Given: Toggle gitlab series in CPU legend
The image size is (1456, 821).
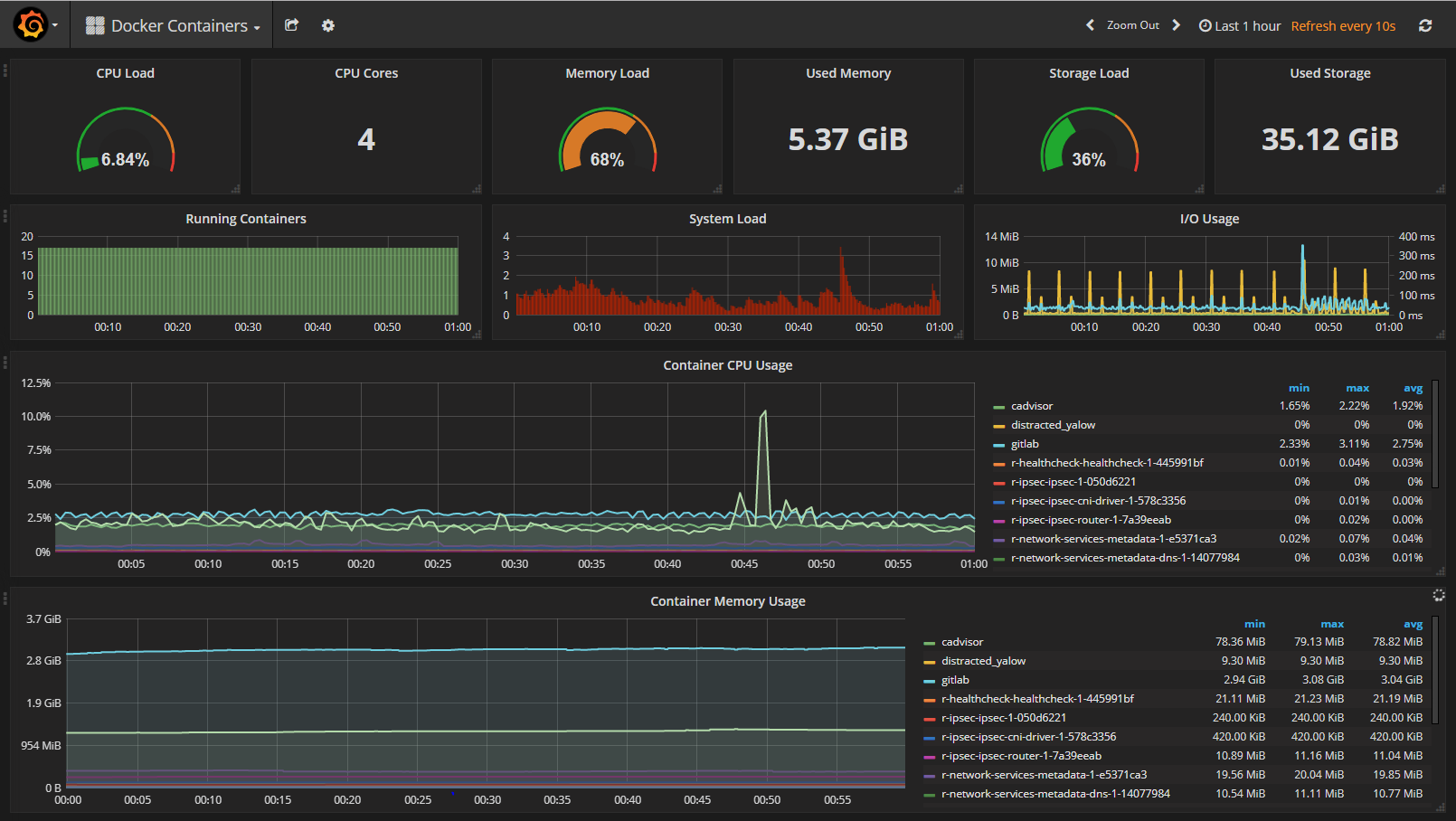Looking at the screenshot, I should (1025, 444).
